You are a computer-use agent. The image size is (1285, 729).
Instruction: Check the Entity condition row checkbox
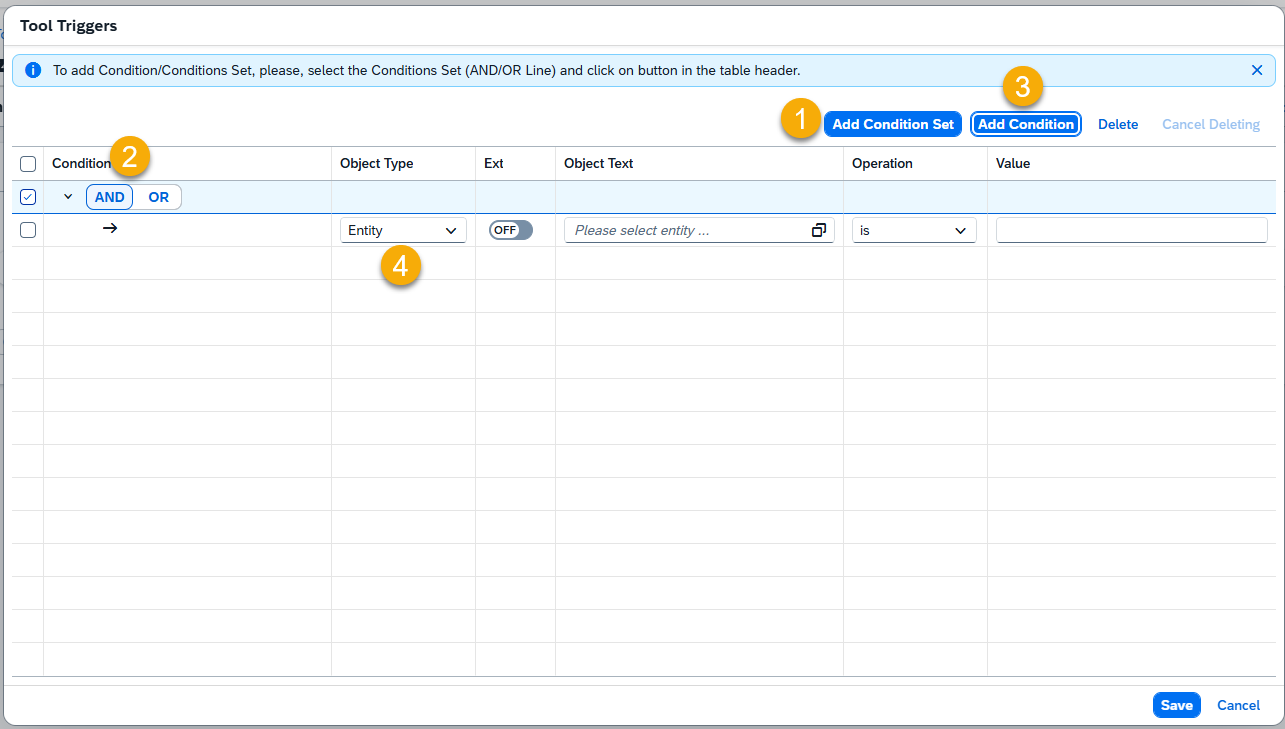(x=28, y=230)
